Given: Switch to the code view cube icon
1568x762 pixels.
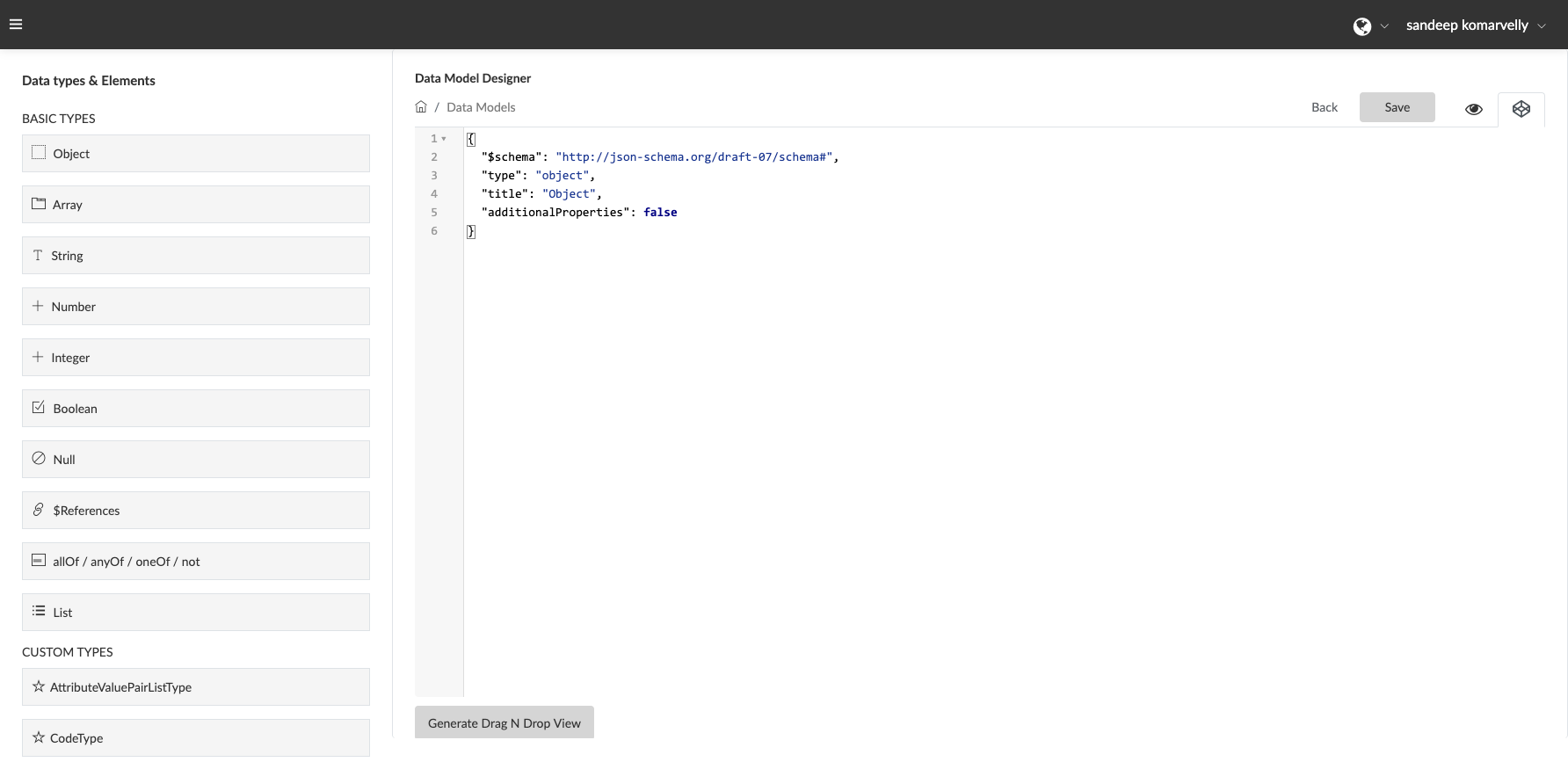Looking at the screenshot, I should (1521, 109).
